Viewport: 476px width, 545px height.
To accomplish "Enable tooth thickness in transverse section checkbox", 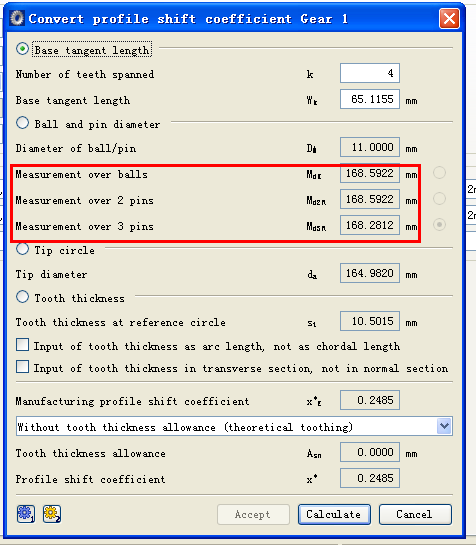I will coord(23,367).
